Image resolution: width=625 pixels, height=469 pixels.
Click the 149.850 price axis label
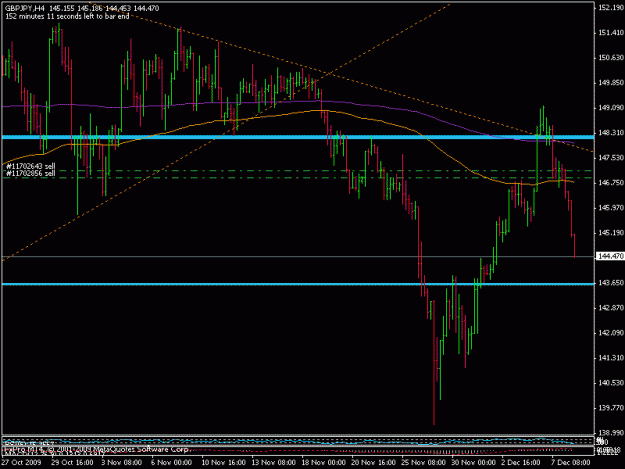point(611,83)
